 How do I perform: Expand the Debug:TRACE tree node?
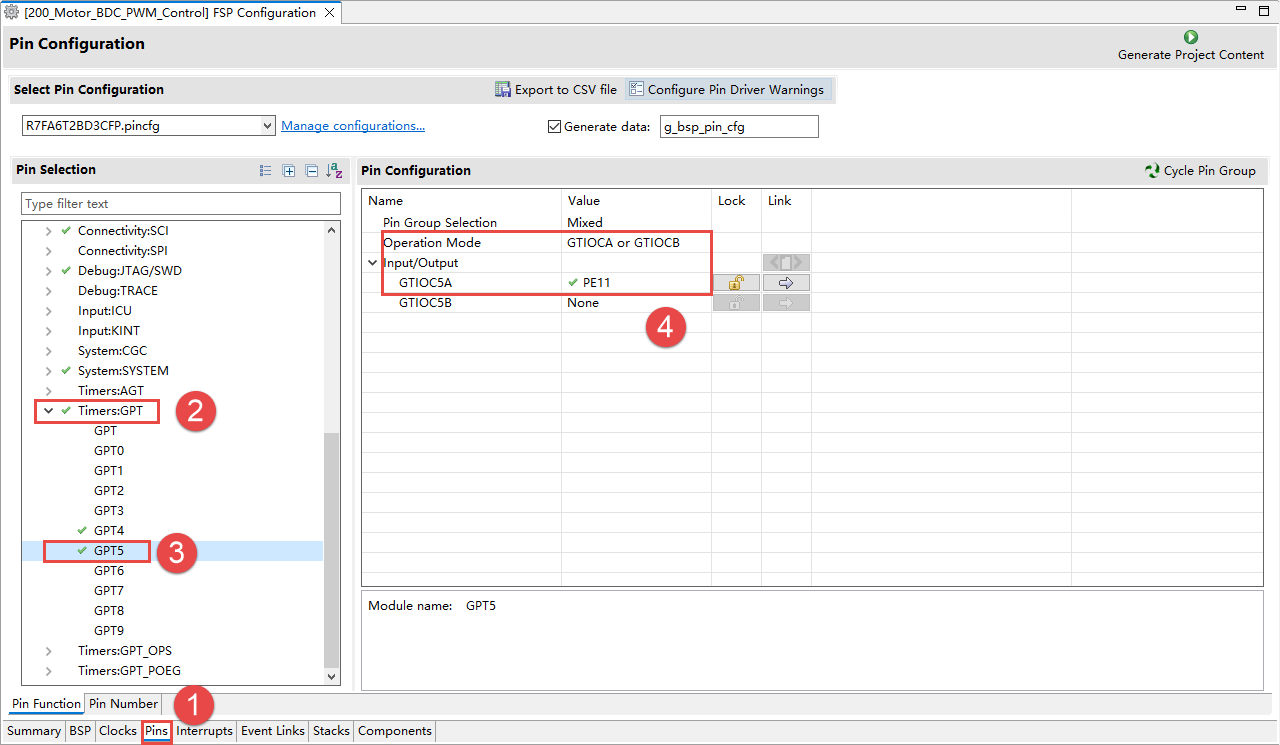coord(48,291)
